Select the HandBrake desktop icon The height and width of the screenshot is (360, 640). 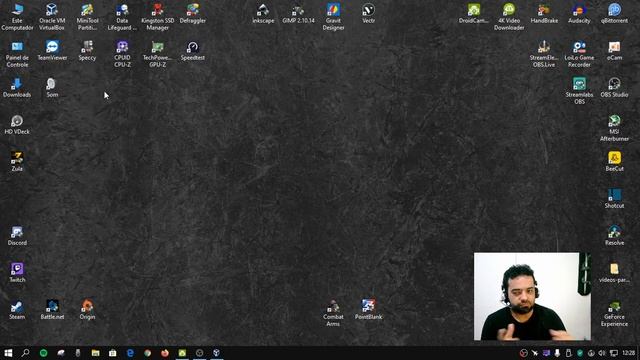coord(544,13)
